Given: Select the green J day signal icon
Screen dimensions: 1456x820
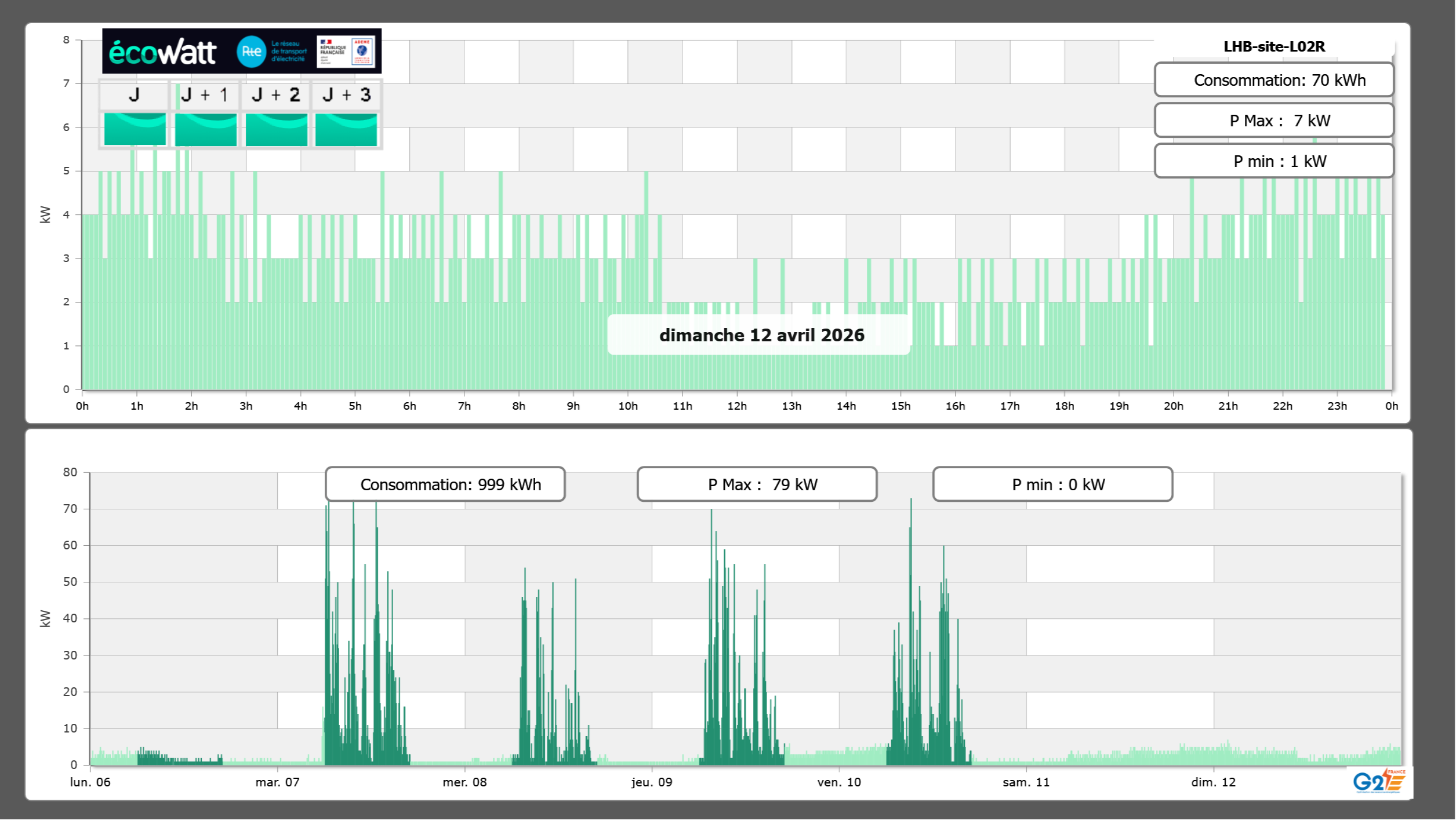Looking at the screenshot, I should (x=135, y=129).
